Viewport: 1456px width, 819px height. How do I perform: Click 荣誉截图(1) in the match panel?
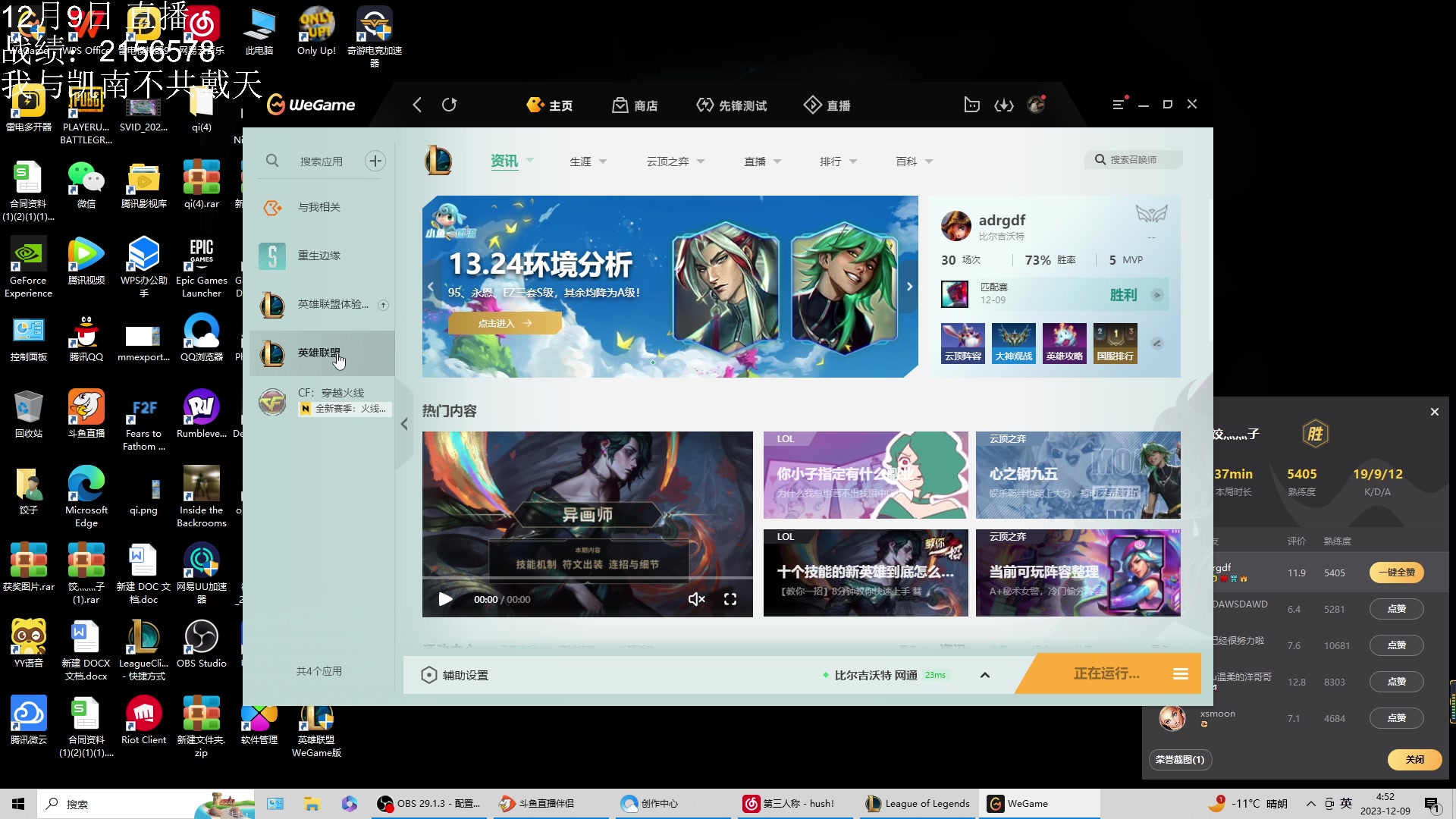pos(1179,760)
